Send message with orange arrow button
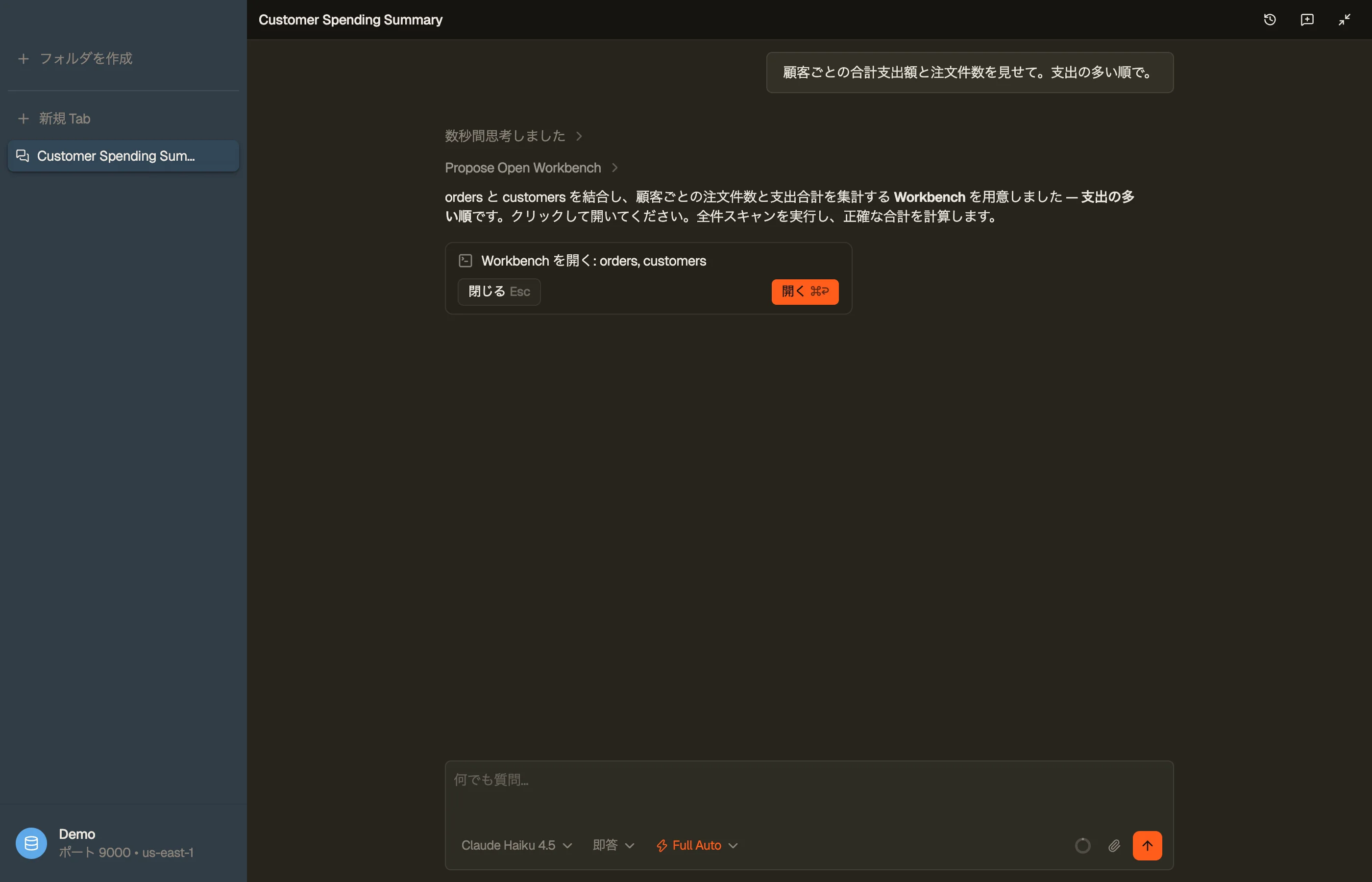This screenshot has height=882, width=1372. click(x=1147, y=845)
